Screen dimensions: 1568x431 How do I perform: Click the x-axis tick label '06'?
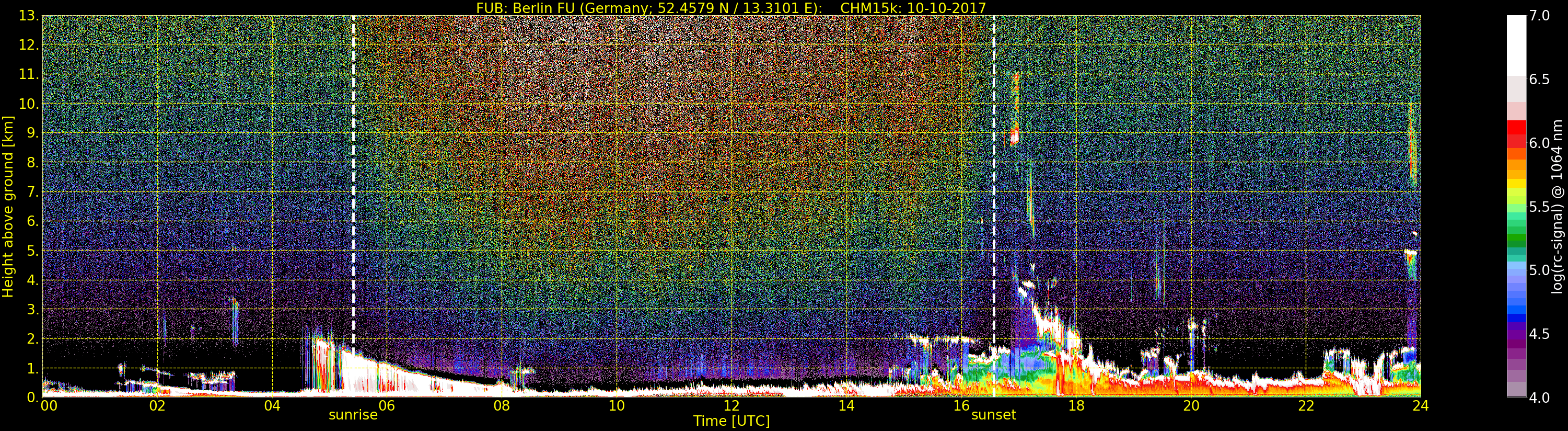(x=387, y=405)
